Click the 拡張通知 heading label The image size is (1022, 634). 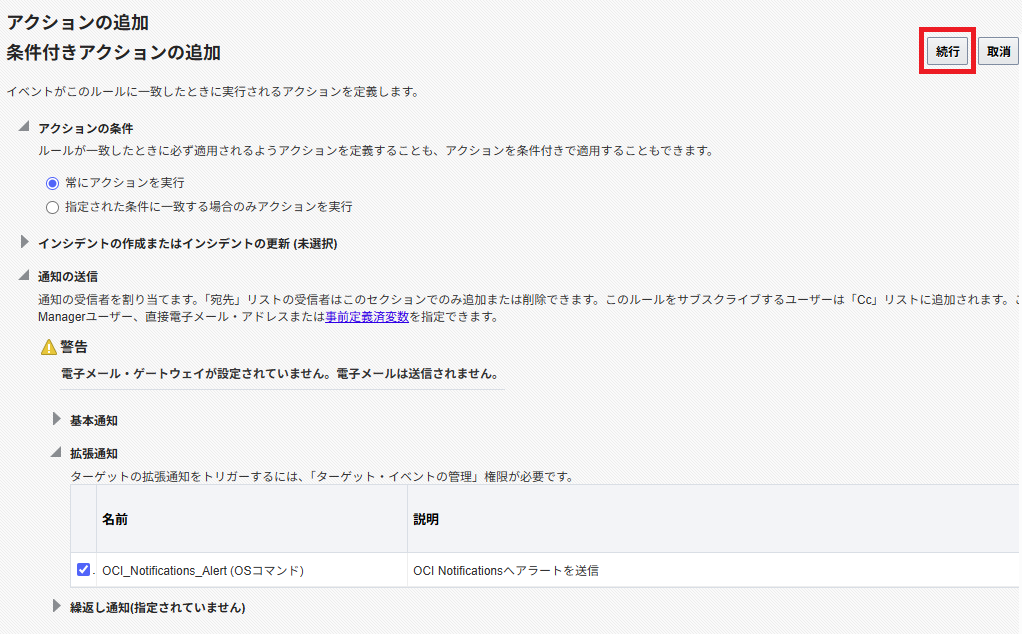[x=94, y=454]
